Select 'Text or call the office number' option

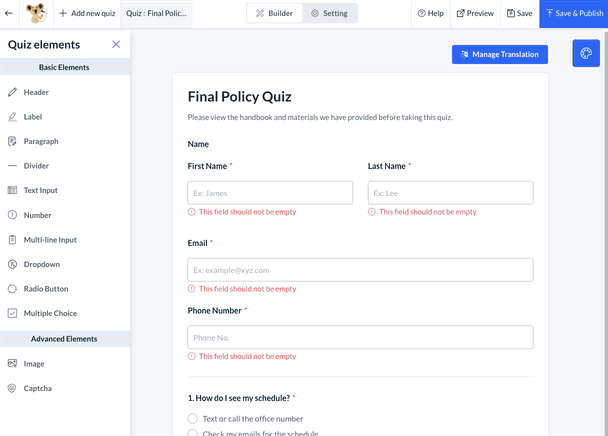193,419
